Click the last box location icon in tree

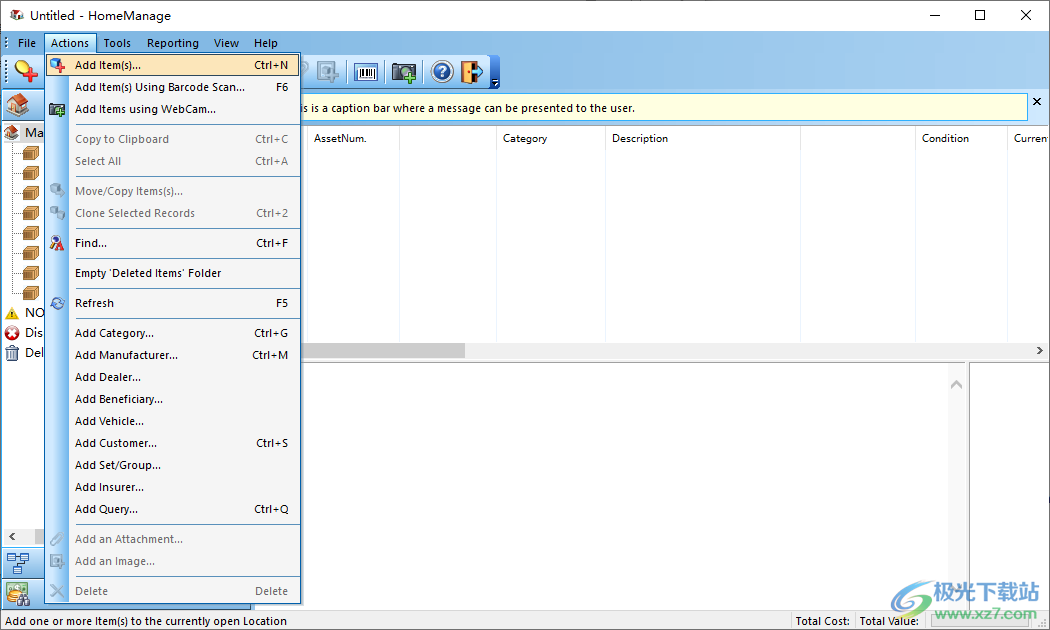[31, 293]
